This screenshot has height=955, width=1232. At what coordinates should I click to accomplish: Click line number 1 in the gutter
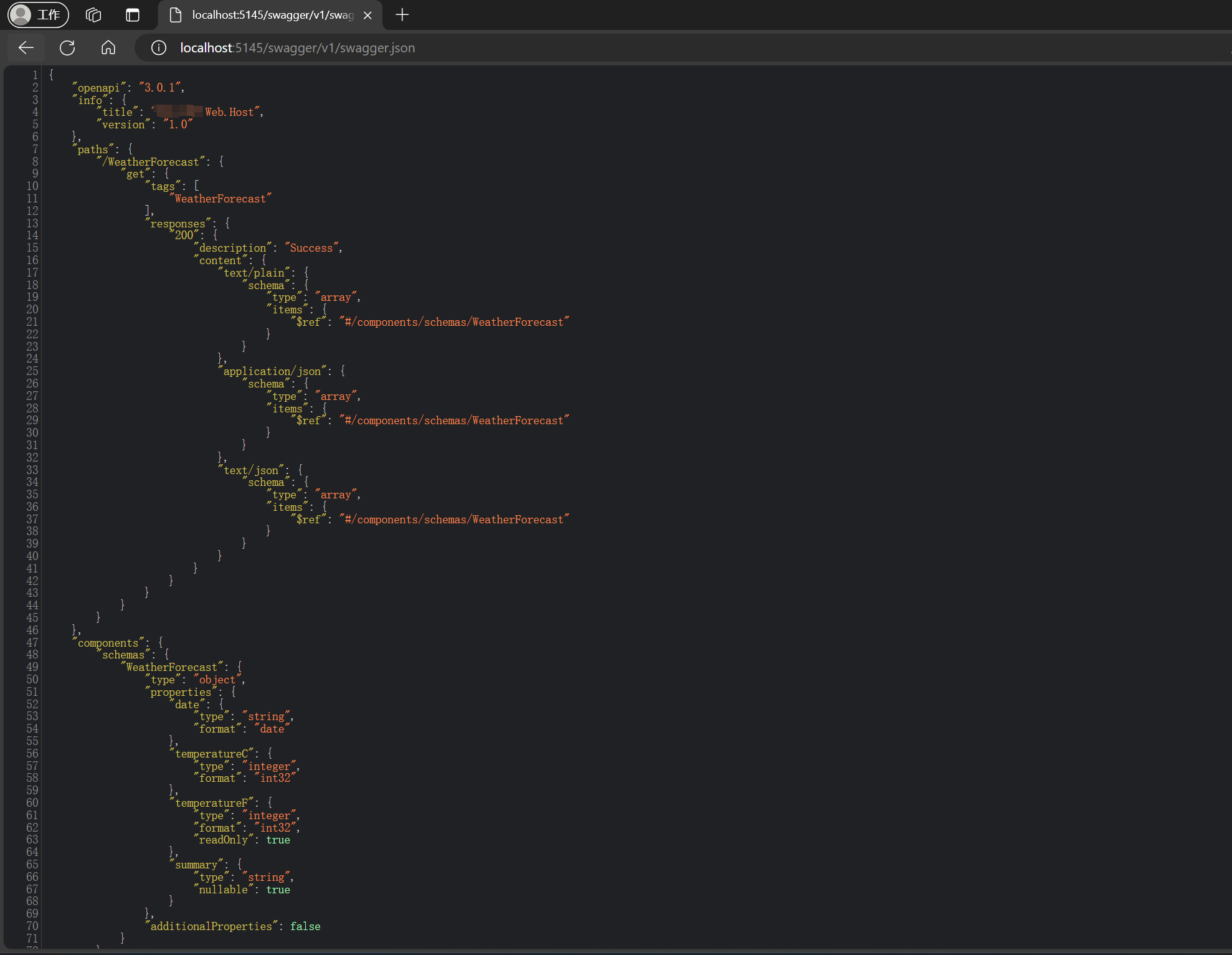point(35,75)
